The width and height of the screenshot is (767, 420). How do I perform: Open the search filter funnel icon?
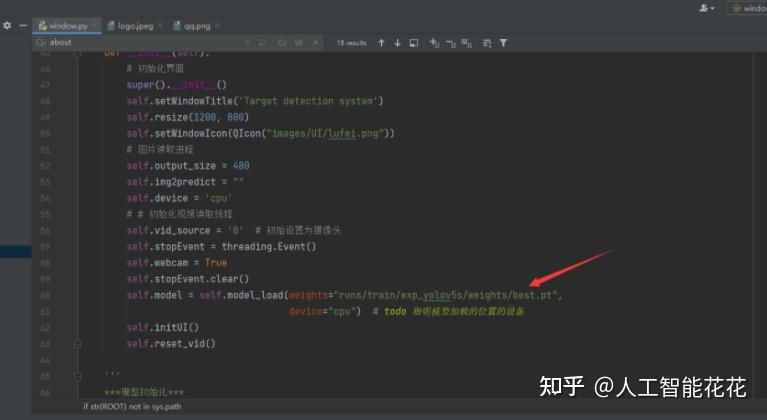tap(503, 43)
